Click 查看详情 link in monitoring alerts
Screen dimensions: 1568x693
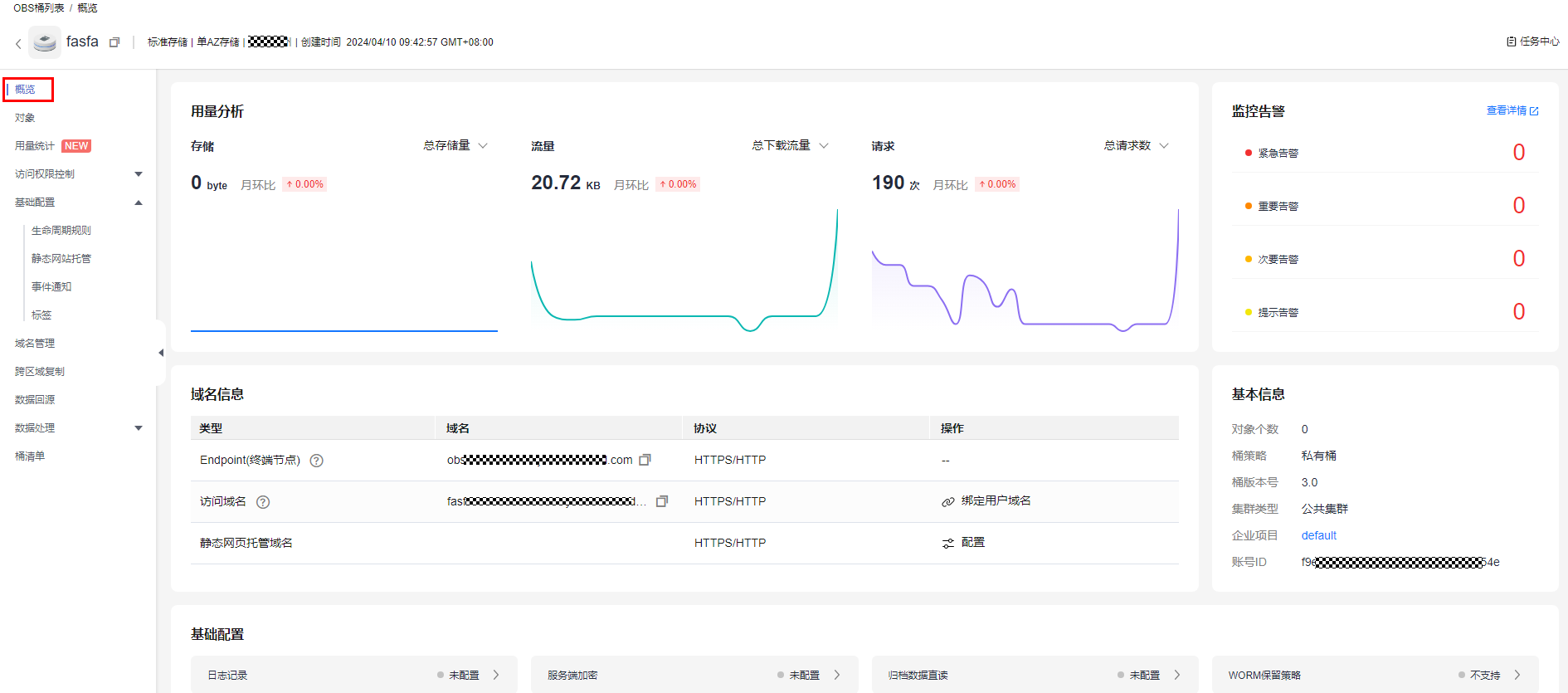1512,111
